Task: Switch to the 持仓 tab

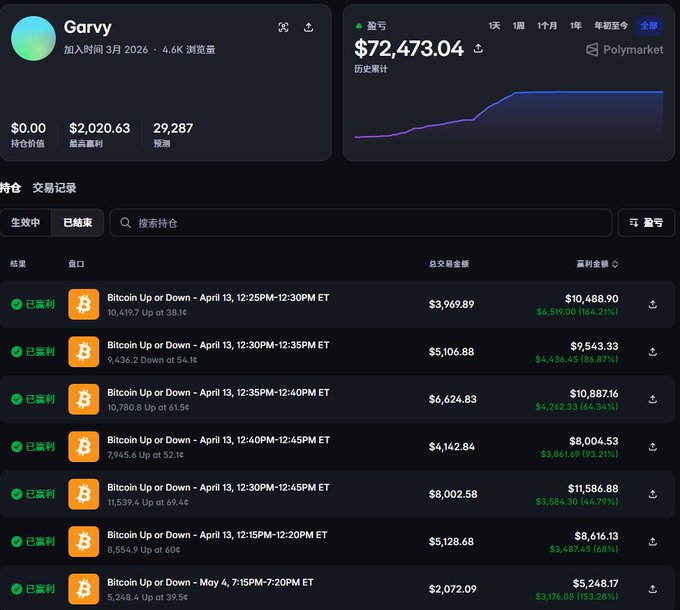Action: click(10, 188)
